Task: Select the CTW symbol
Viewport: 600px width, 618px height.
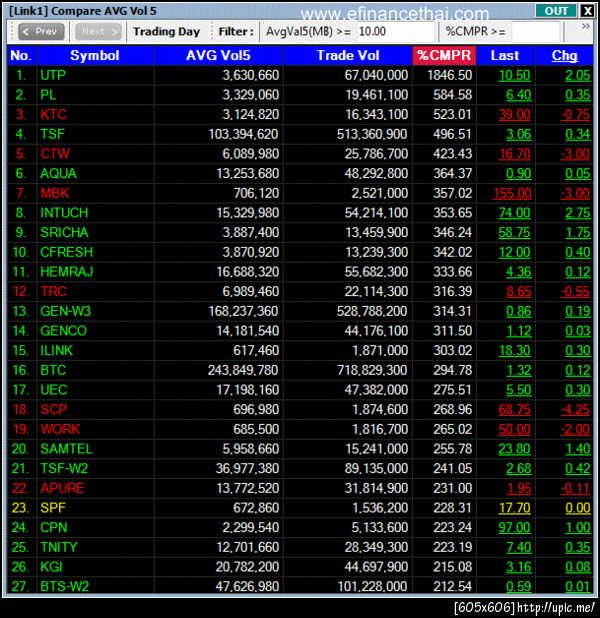Action: pyautogui.click(x=55, y=154)
